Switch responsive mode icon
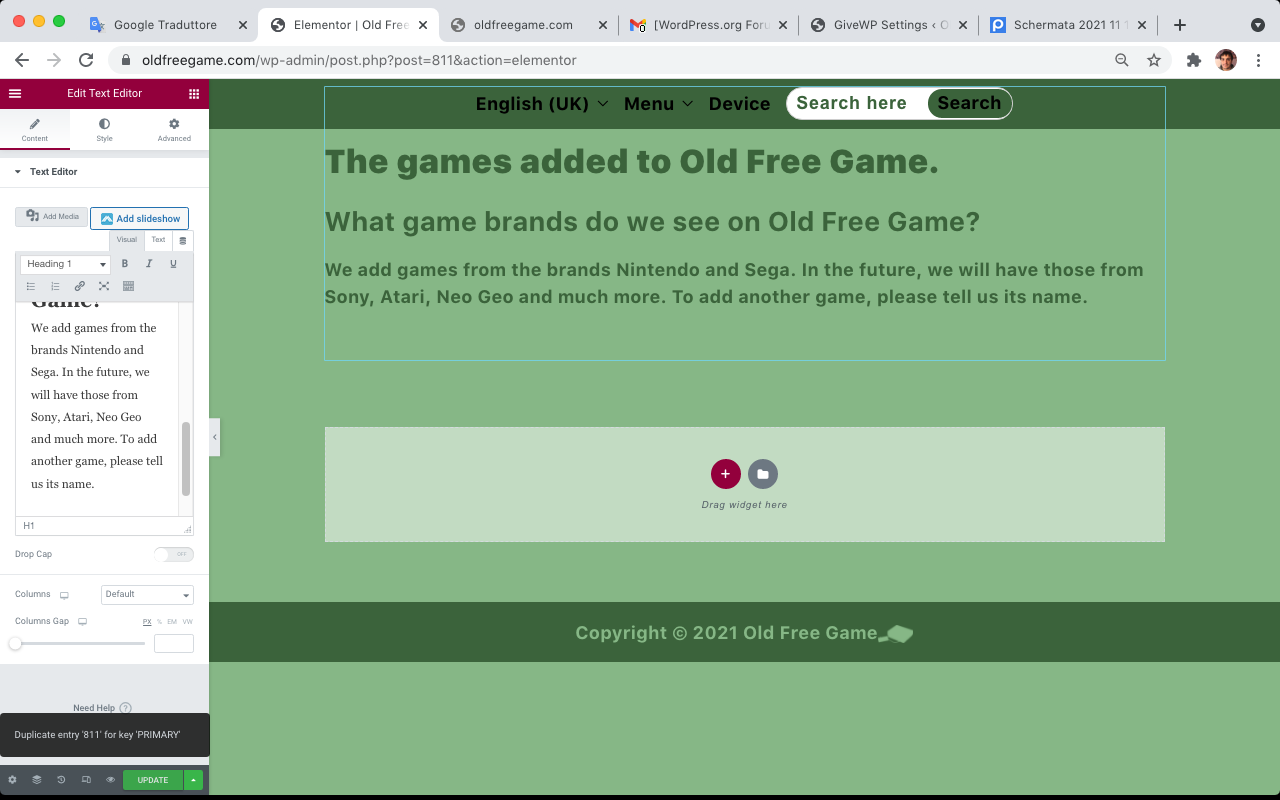 click(x=86, y=780)
